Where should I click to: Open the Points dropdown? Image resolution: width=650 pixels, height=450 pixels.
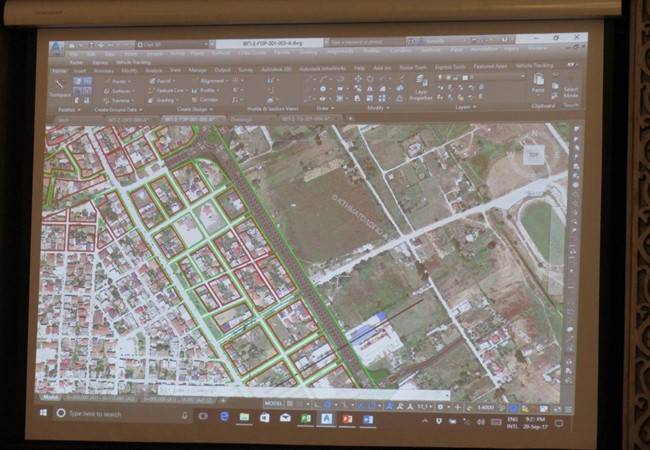pyautogui.click(x=118, y=81)
